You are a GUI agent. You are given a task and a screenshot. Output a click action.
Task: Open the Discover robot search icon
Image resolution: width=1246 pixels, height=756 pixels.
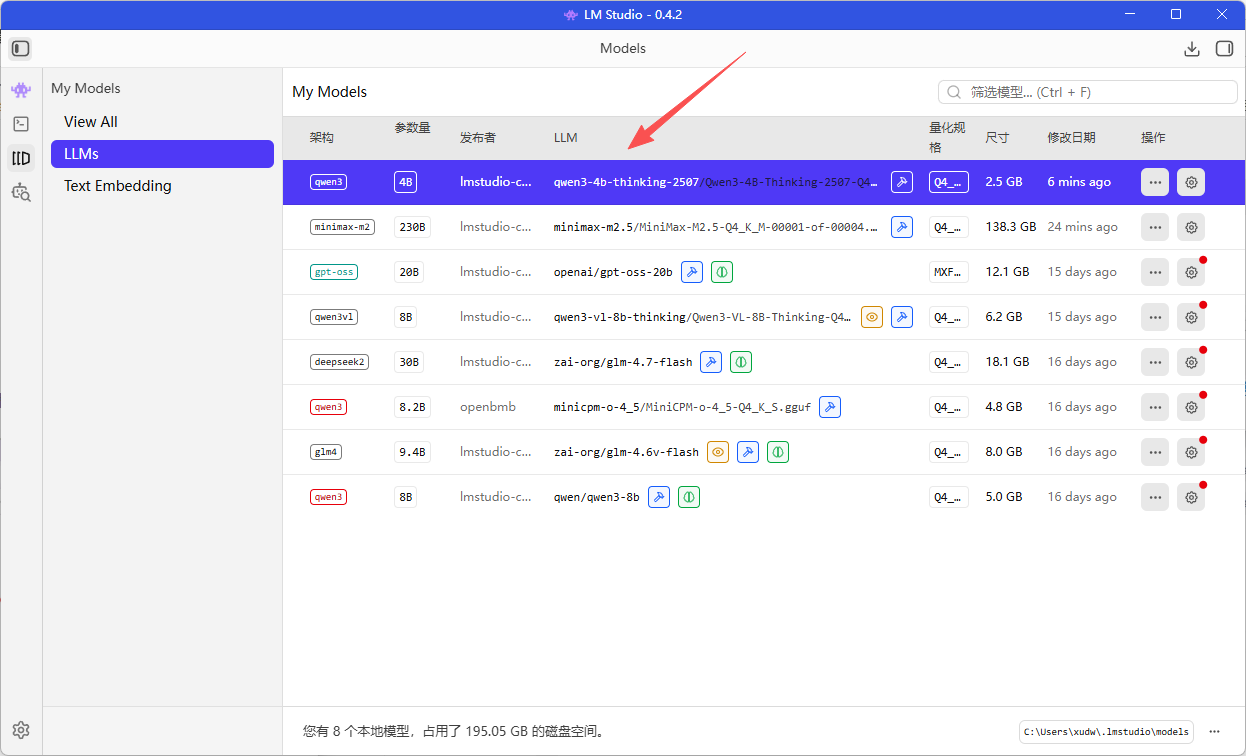[21, 192]
